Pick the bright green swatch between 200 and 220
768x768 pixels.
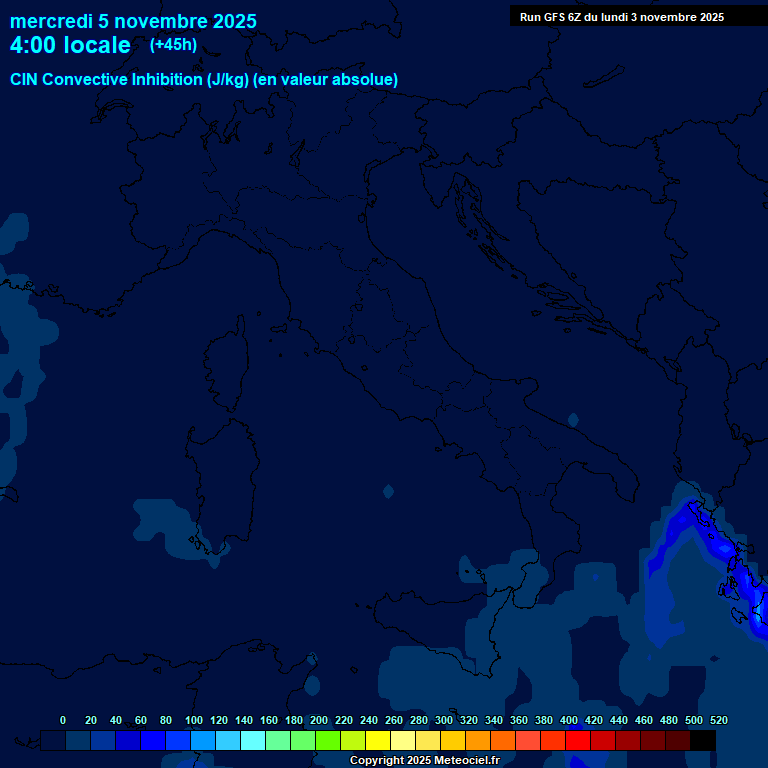pos(328,741)
